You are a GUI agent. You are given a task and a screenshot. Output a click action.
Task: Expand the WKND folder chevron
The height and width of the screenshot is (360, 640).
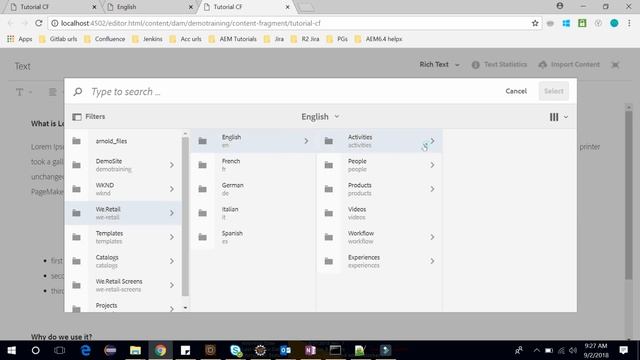coord(172,189)
